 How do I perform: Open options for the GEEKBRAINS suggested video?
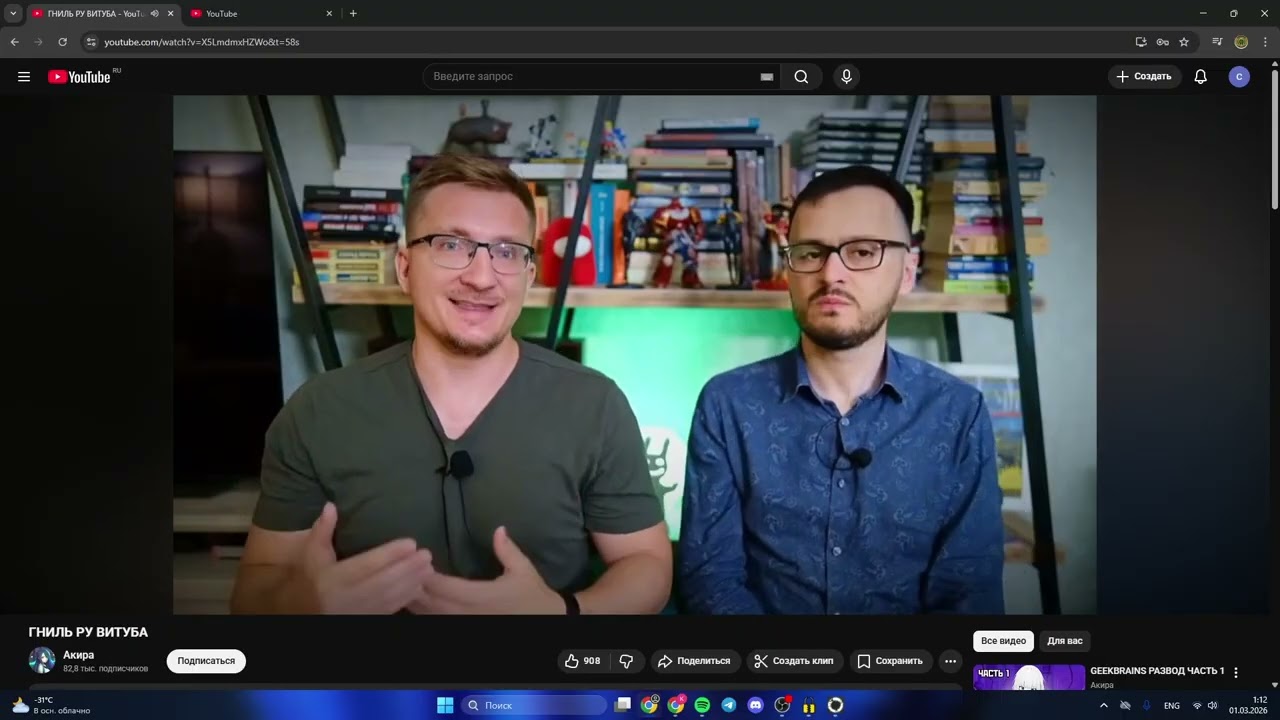click(x=1236, y=673)
